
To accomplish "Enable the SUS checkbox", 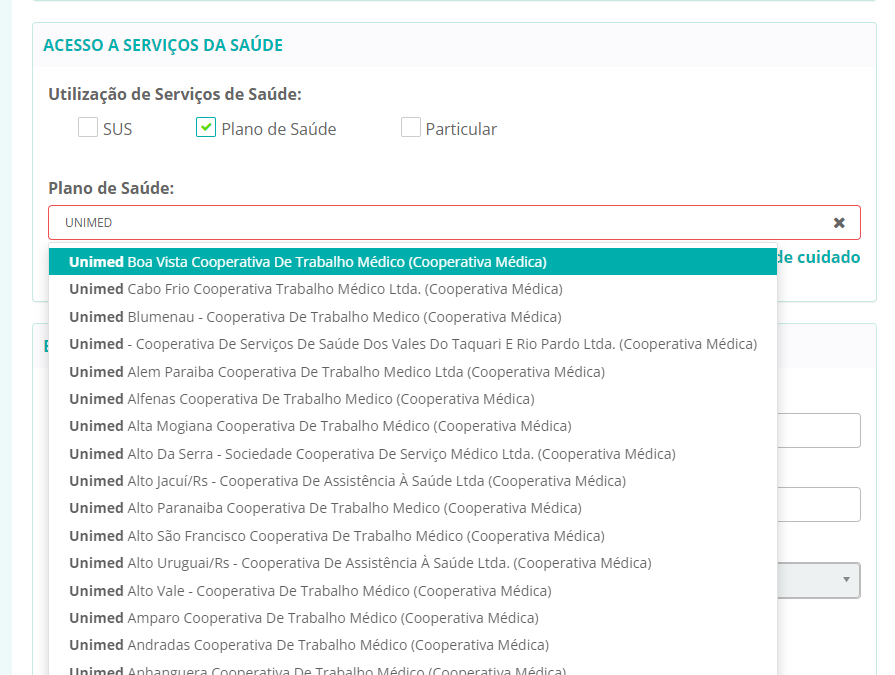I will click(88, 128).
